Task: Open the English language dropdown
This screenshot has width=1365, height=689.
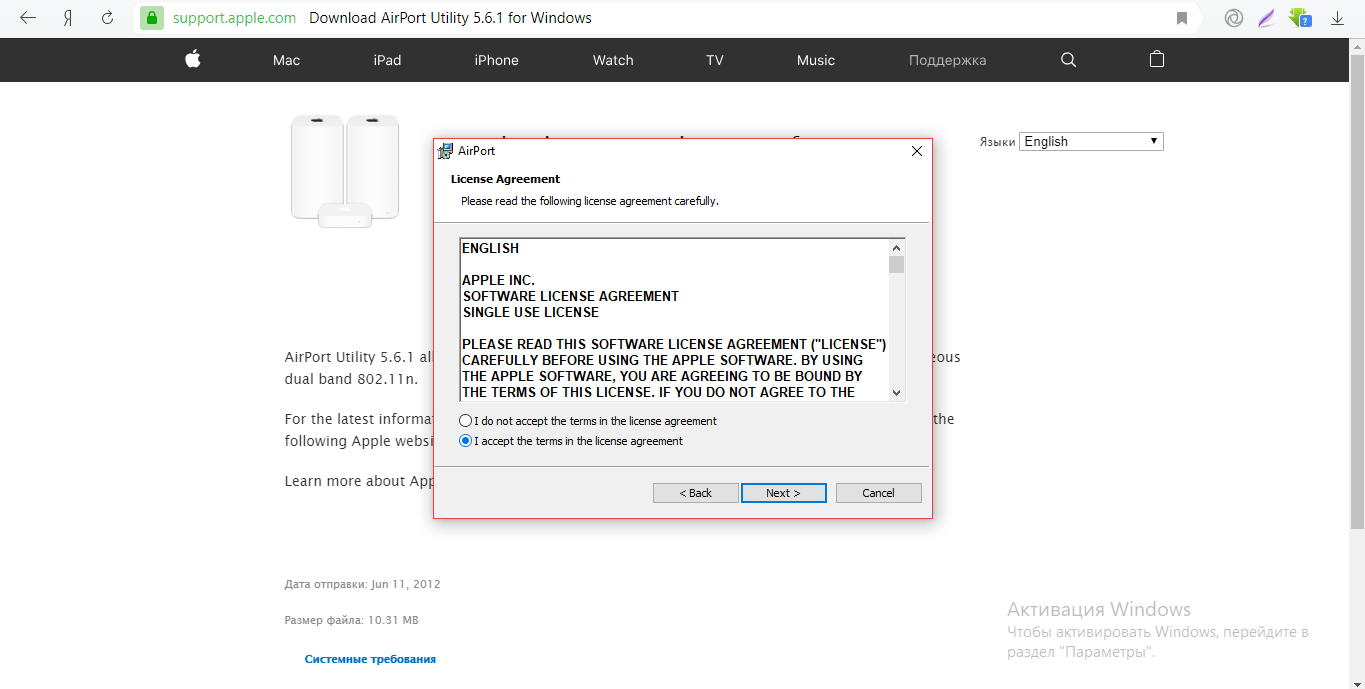Action: 1091,142
